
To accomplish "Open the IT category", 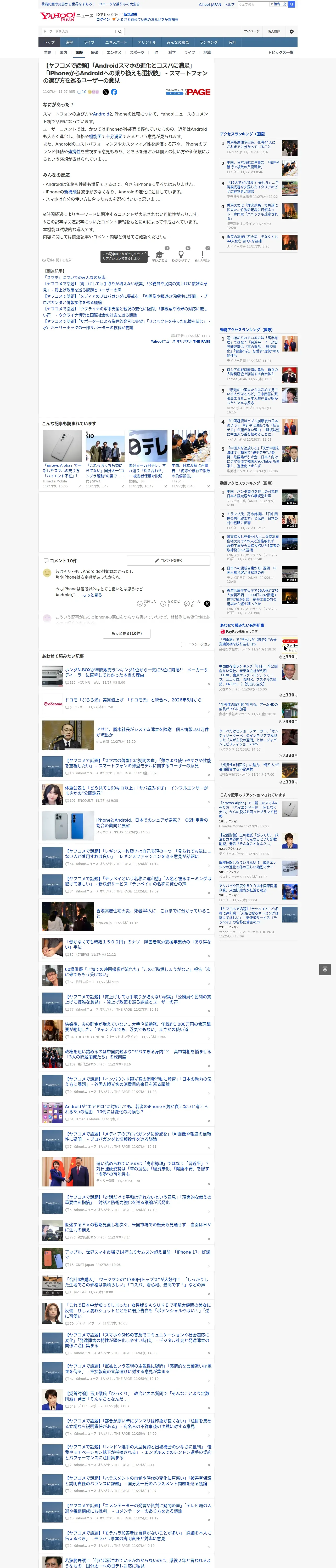I will pos(156,52).
